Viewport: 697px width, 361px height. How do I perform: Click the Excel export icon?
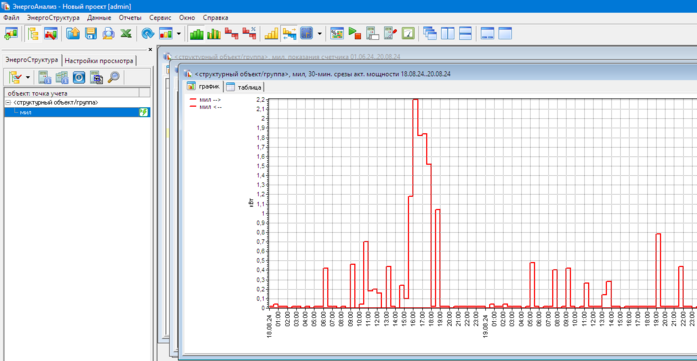(x=126, y=33)
